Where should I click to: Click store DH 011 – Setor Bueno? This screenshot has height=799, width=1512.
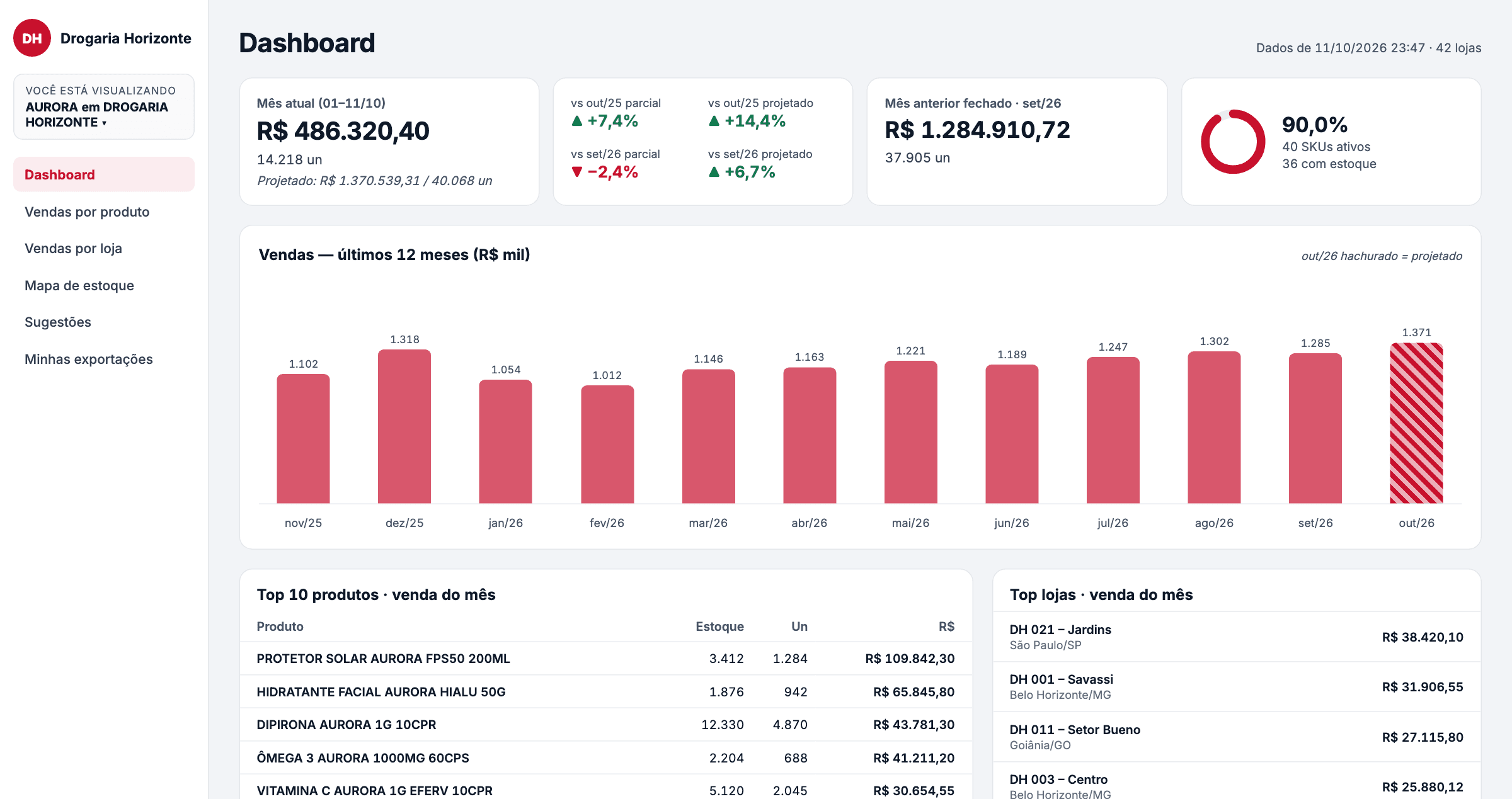click(x=1237, y=737)
